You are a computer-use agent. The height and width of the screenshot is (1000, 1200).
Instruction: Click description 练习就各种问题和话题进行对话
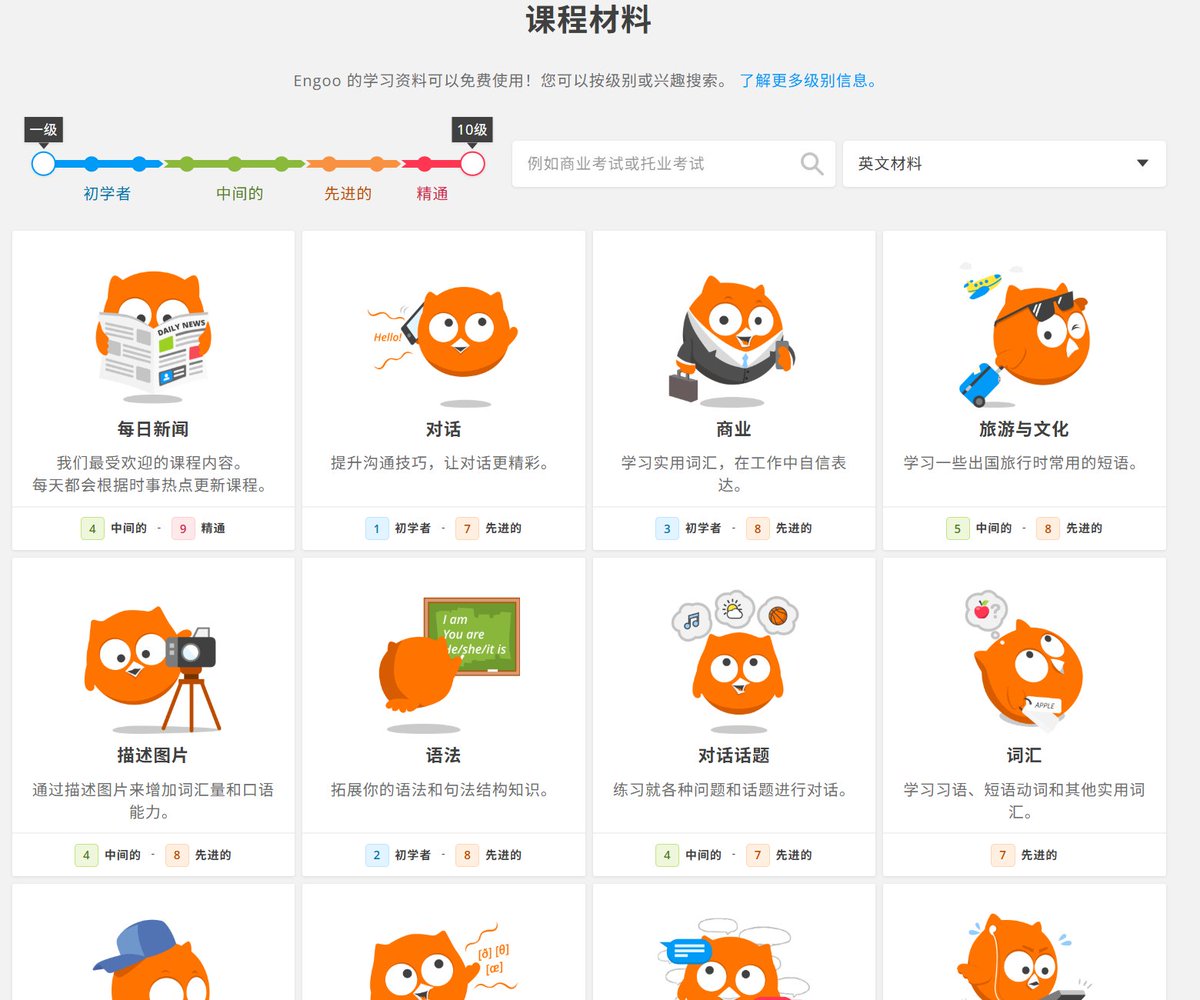pos(734,790)
